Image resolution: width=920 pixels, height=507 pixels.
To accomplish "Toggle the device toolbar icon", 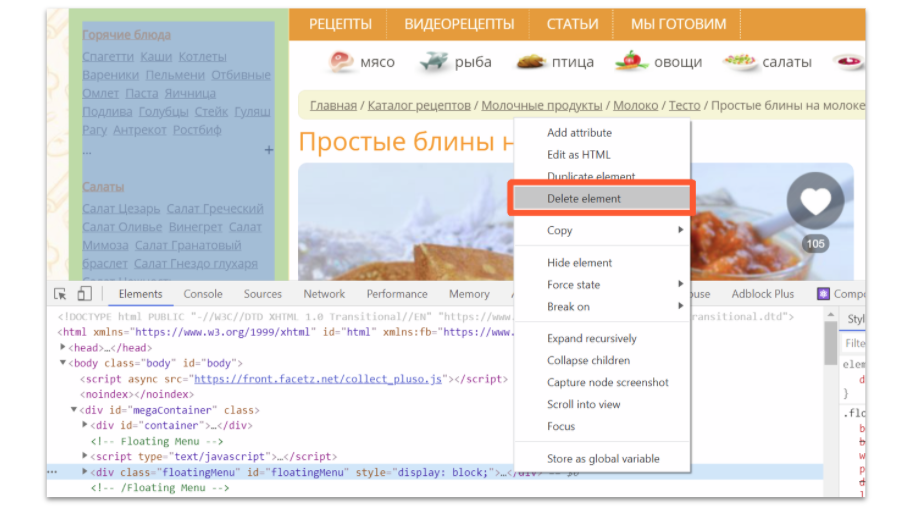I will tap(84, 293).
